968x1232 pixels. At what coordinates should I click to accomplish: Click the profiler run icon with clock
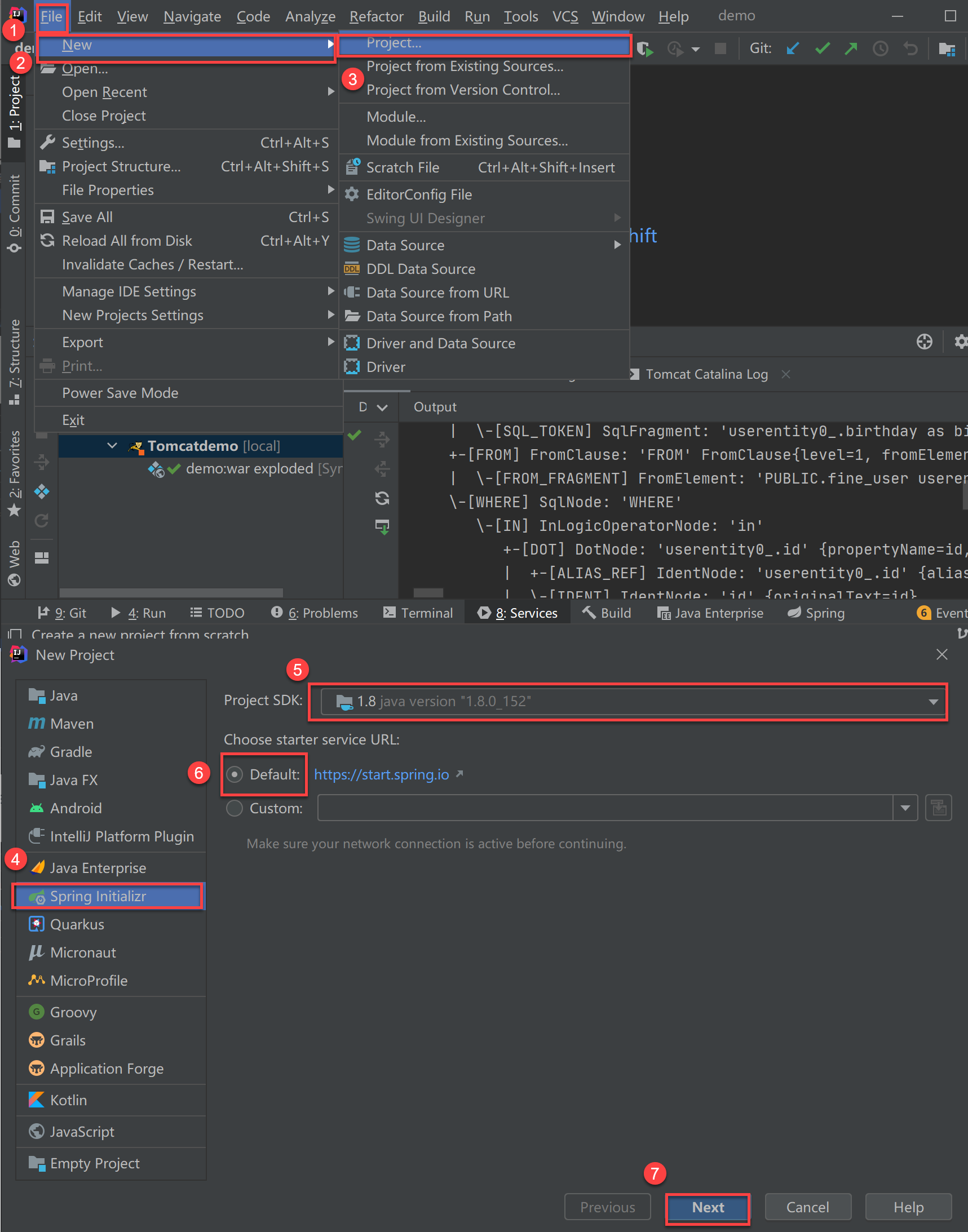click(675, 49)
